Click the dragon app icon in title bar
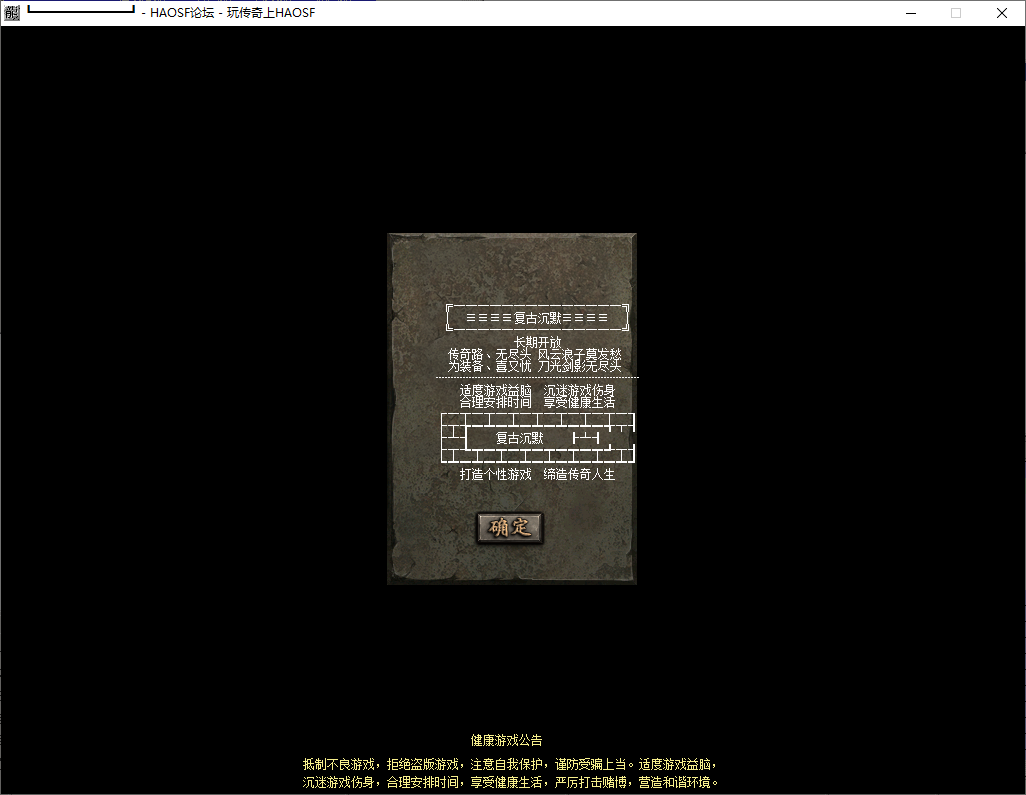 click(12, 13)
